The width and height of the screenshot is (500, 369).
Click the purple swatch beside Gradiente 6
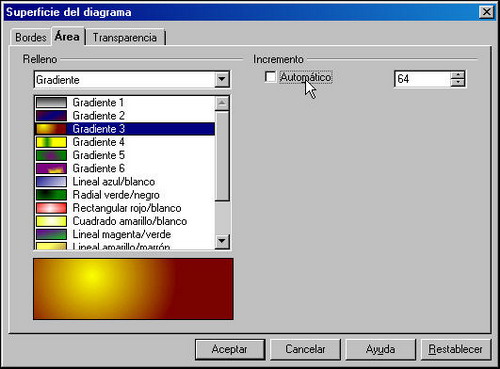pyautogui.click(x=51, y=168)
